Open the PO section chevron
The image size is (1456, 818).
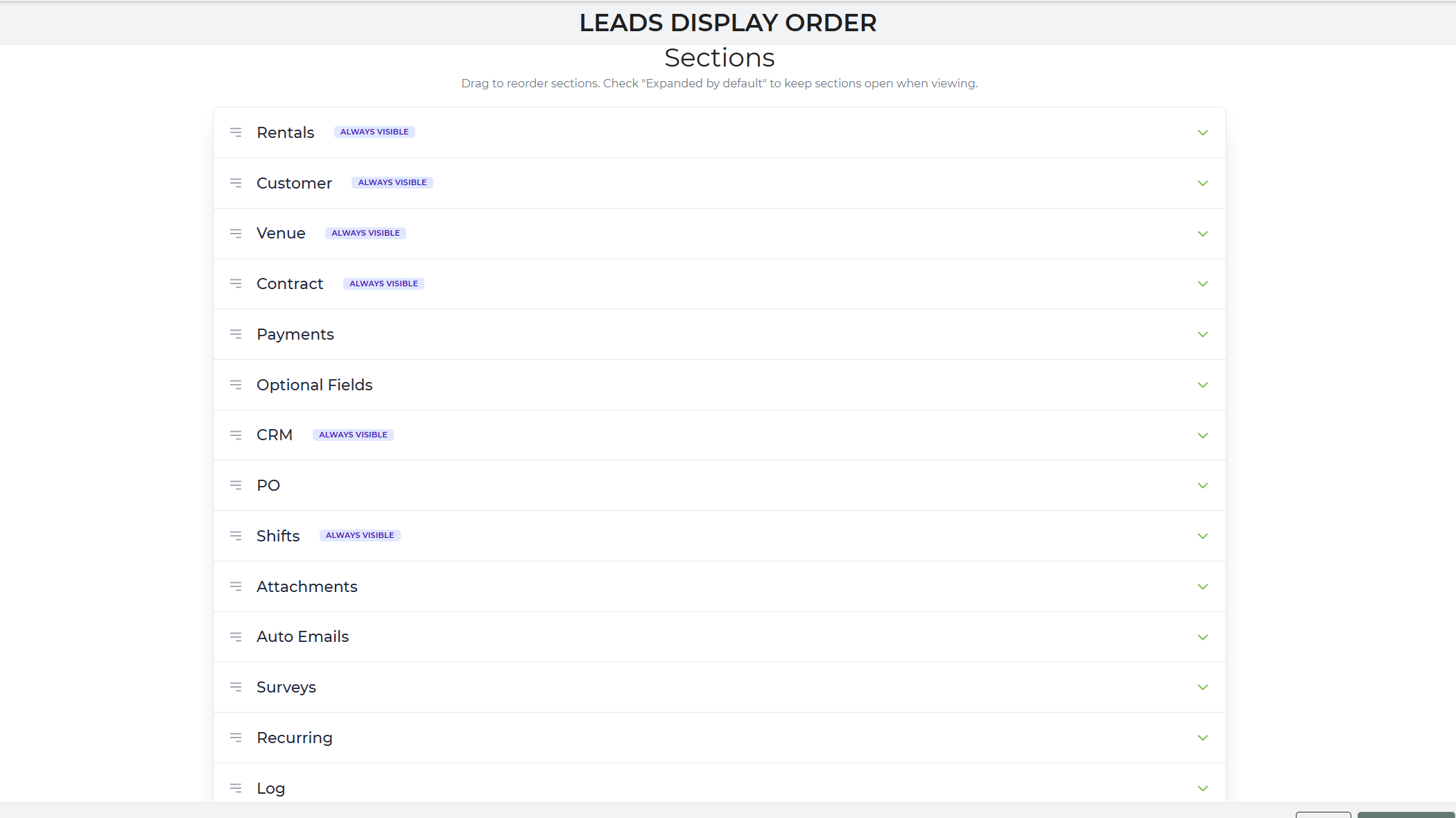[x=1202, y=485]
